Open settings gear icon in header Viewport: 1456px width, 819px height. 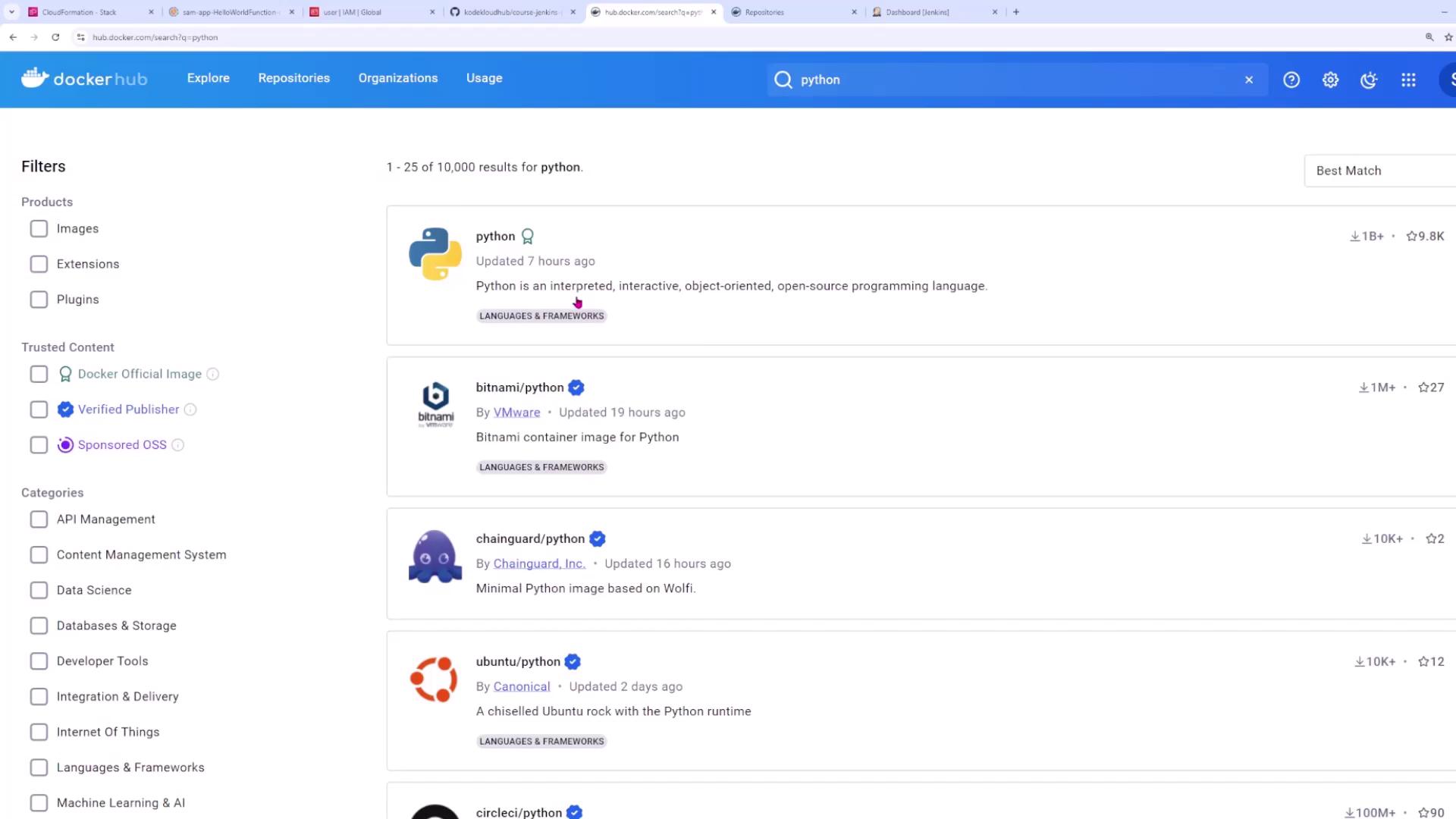pyautogui.click(x=1330, y=80)
